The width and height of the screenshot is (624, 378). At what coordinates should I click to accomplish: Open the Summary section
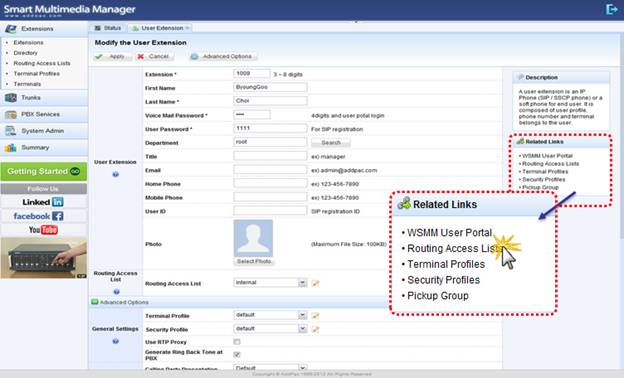point(44,148)
